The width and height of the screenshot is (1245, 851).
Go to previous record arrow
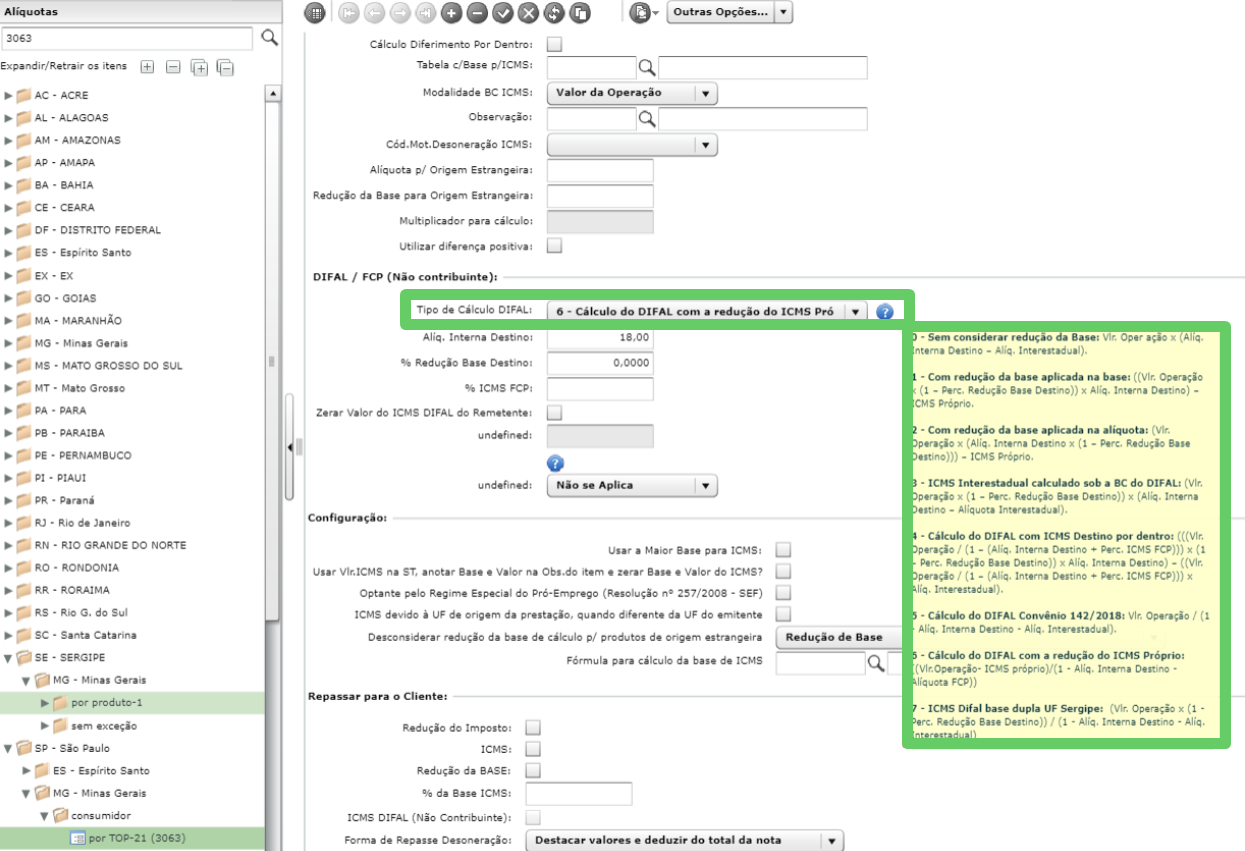(375, 13)
